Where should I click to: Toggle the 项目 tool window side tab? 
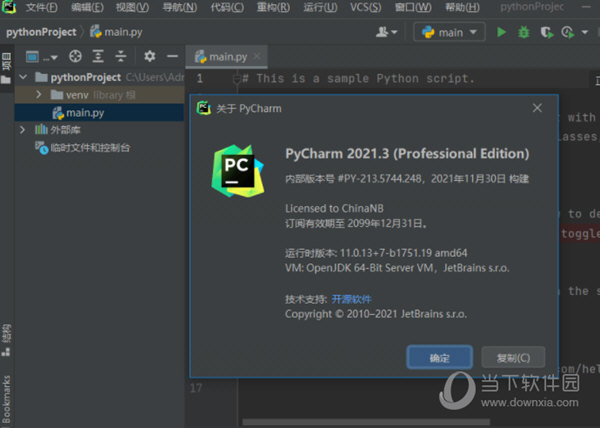pos(7,68)
